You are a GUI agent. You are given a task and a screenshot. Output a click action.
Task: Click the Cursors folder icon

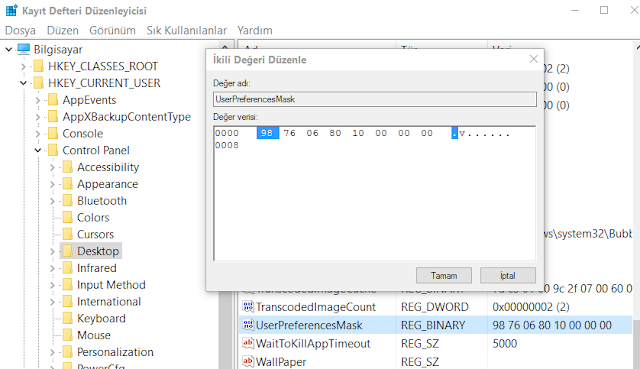(x=68, y=234)
